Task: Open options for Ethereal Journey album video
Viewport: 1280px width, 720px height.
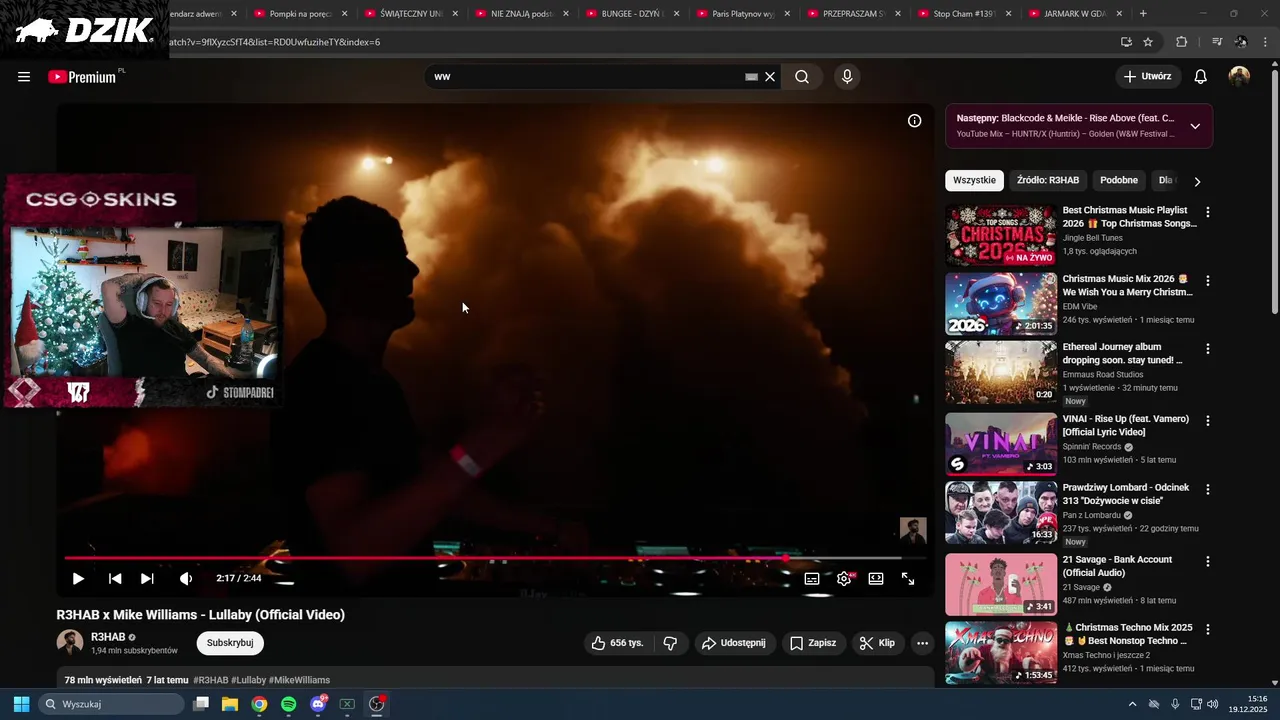Action: click(x=1208, y=349)
